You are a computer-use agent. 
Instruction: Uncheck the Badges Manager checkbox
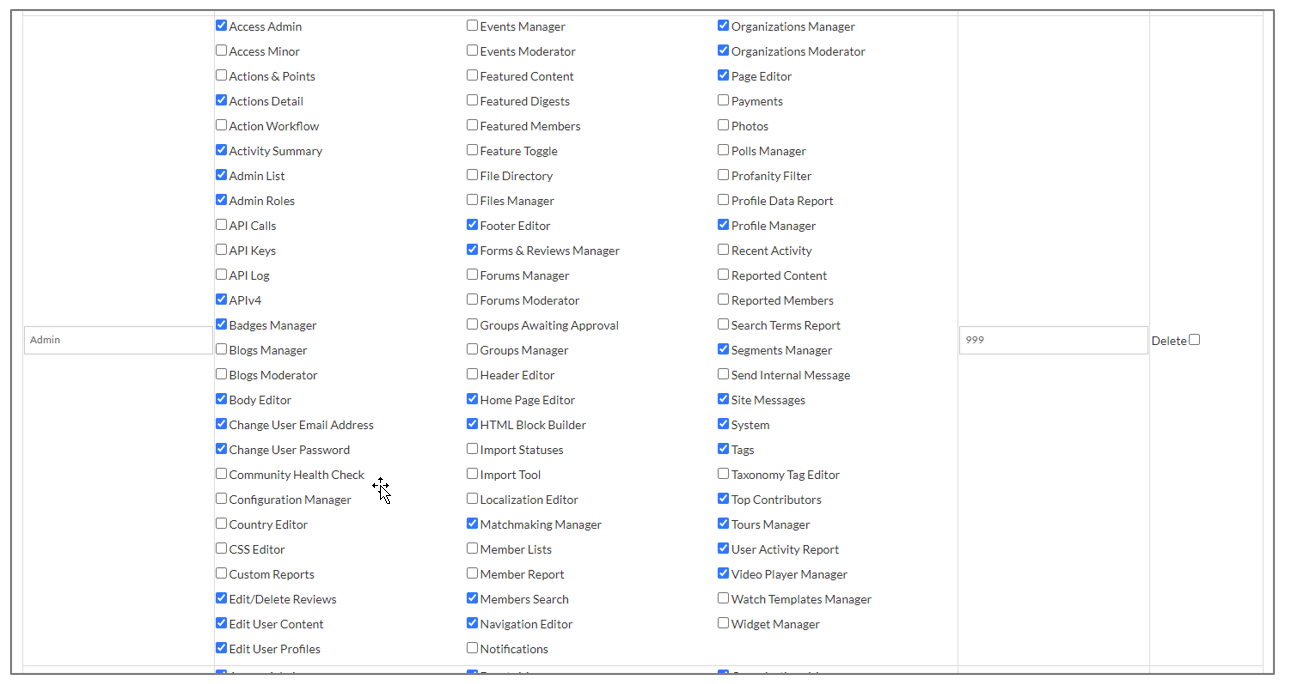click(221, 325)
